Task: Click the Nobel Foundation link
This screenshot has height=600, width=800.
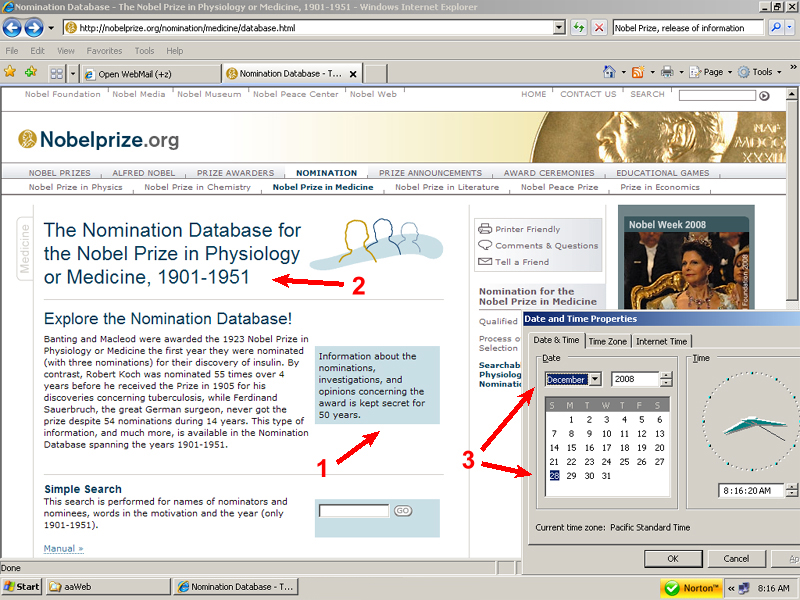Action: tap(63, 94)
